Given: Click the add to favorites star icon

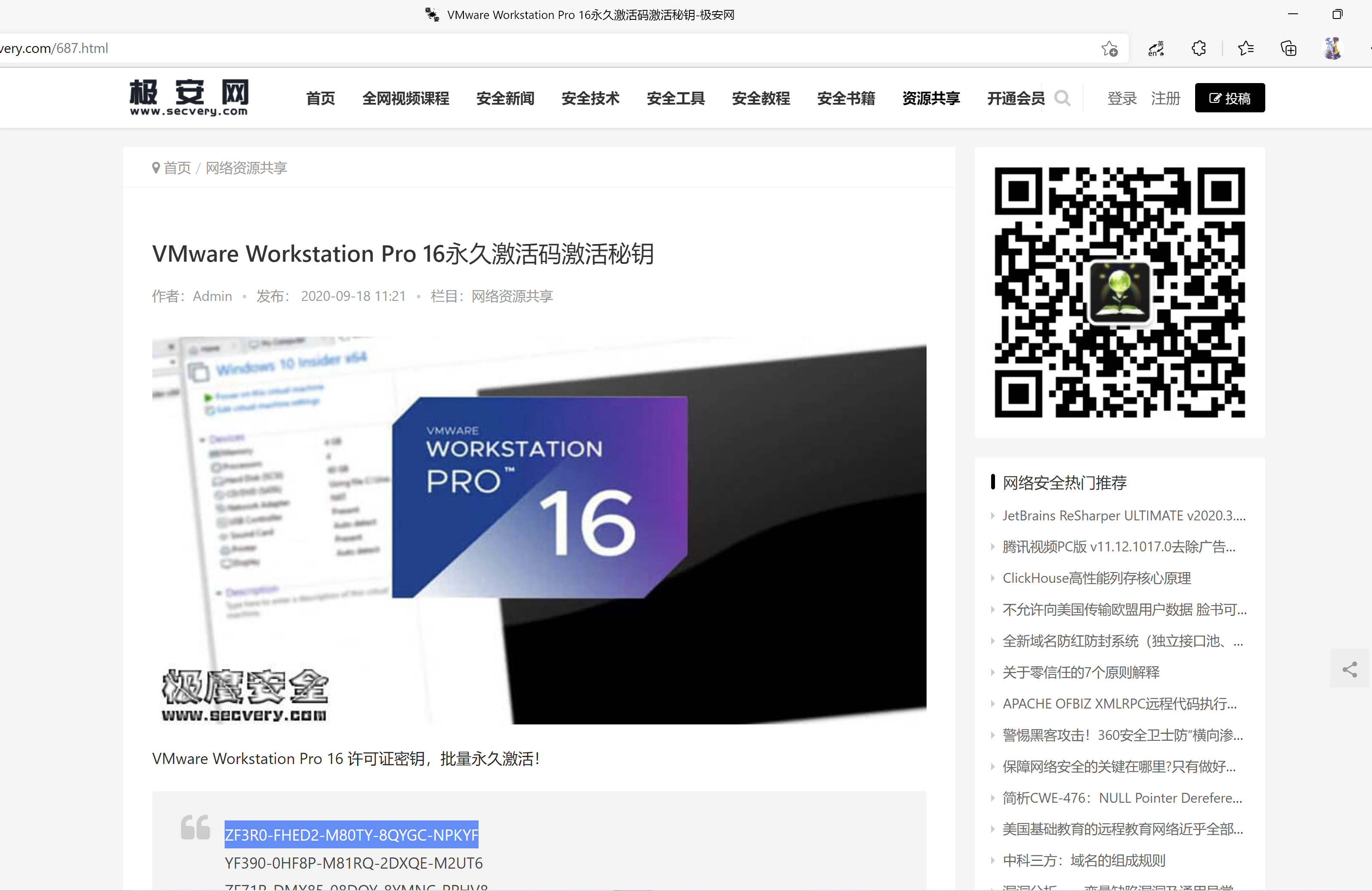Looking at the screenshot, I should 1109,49.
